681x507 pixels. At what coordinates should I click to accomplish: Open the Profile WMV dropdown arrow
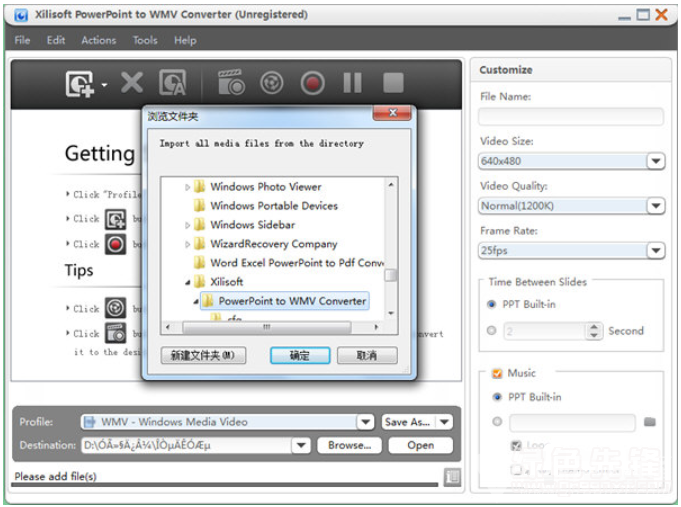tap(366, 422)
